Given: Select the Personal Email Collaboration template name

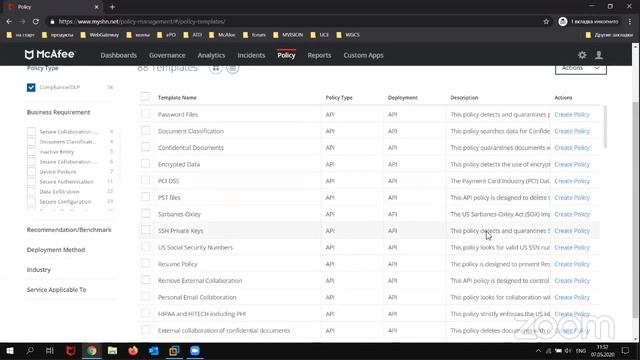Looking at the screenshot, I should click(197, 297).
